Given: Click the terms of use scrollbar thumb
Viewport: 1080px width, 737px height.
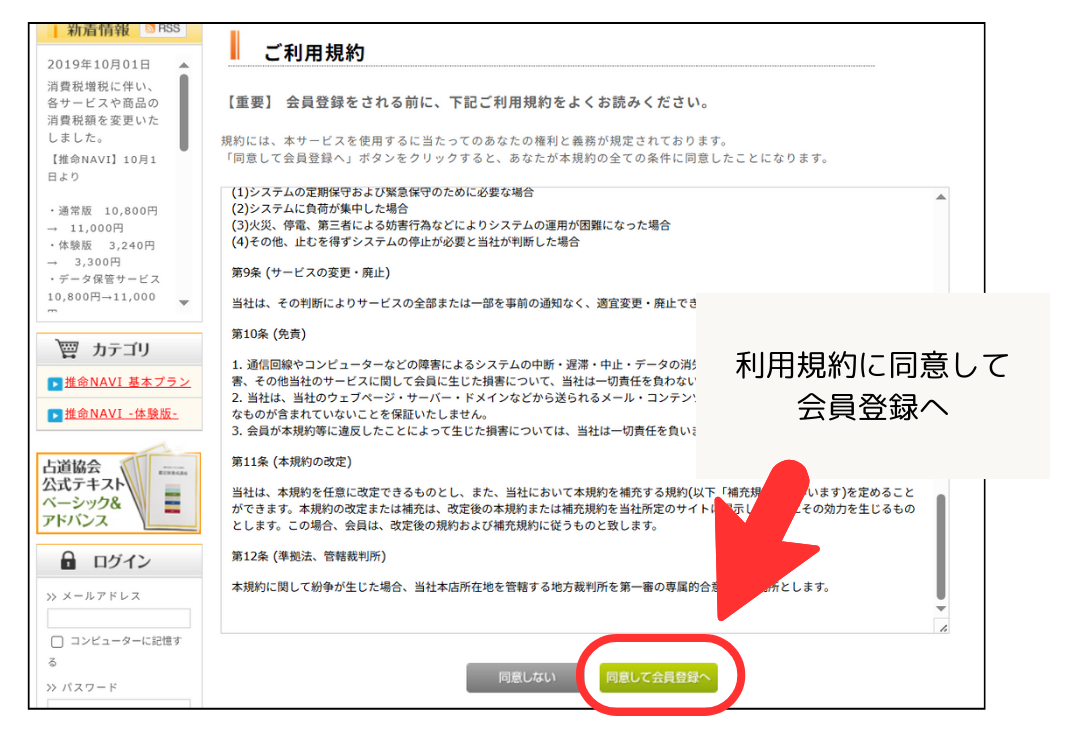Looking at the screenshot, I should point(940,545).
